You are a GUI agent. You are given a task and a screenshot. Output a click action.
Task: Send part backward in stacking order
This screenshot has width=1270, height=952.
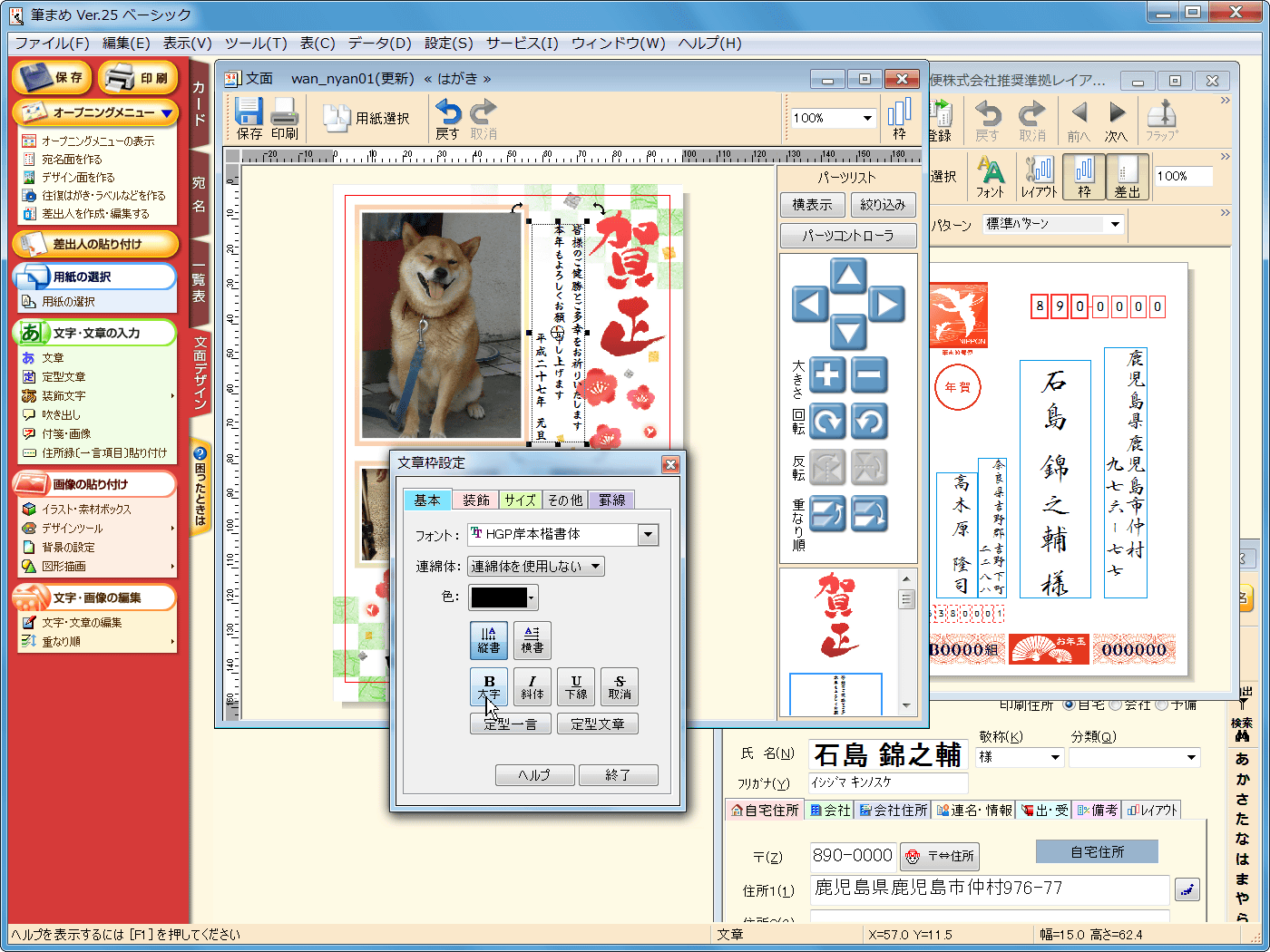(x=869, y=514)
